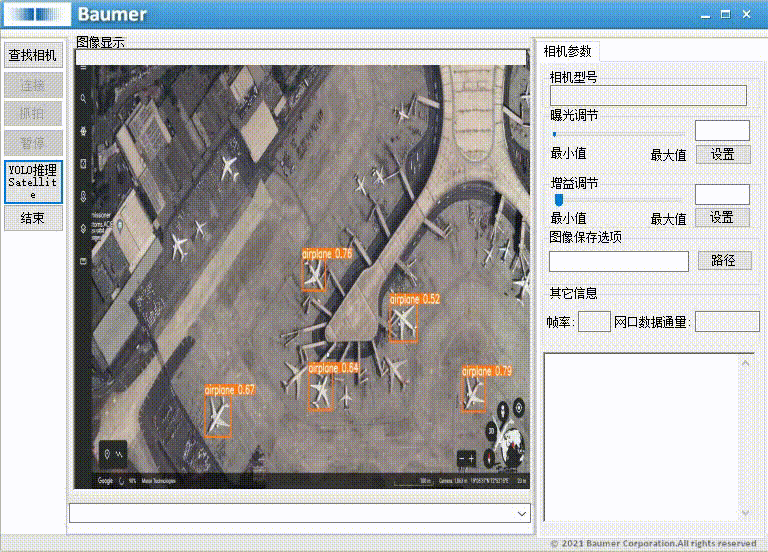Screen dimensions: 768x552
Task: Focus the 相机型号 text field
Action: (648, 96)
